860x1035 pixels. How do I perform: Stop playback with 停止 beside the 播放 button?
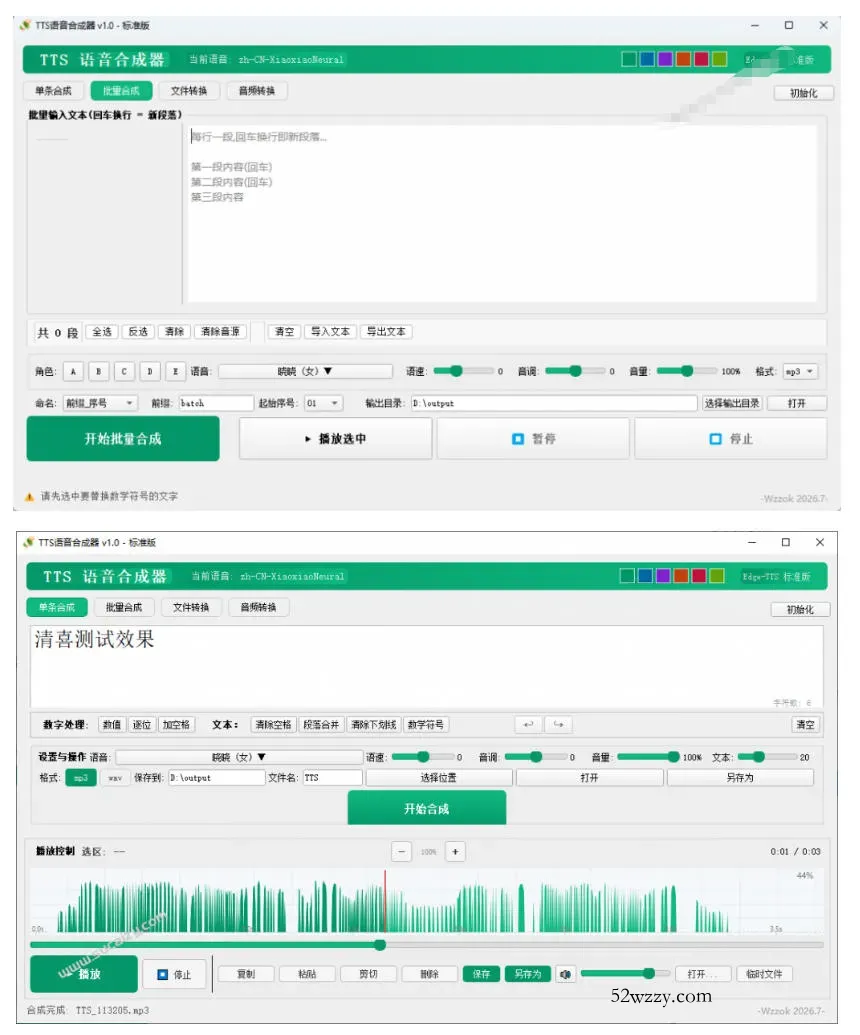175,974
